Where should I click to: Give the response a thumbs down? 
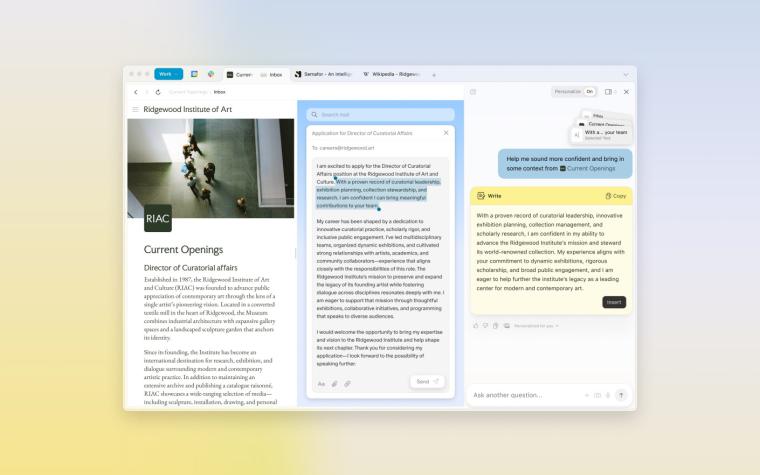coord(485,326)
